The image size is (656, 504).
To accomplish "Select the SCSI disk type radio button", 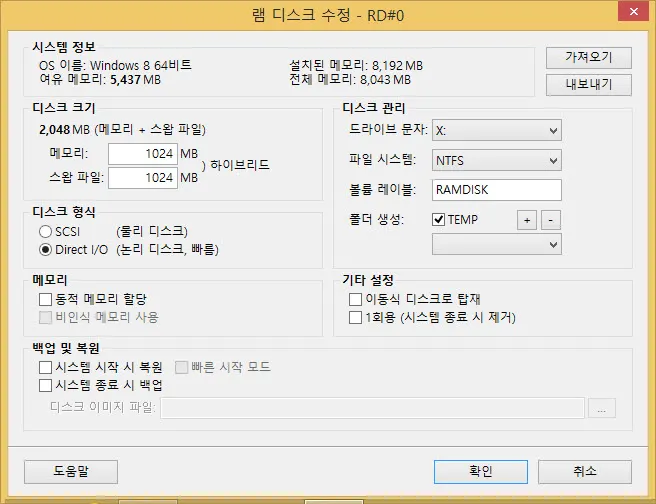I will pos(45,231).
